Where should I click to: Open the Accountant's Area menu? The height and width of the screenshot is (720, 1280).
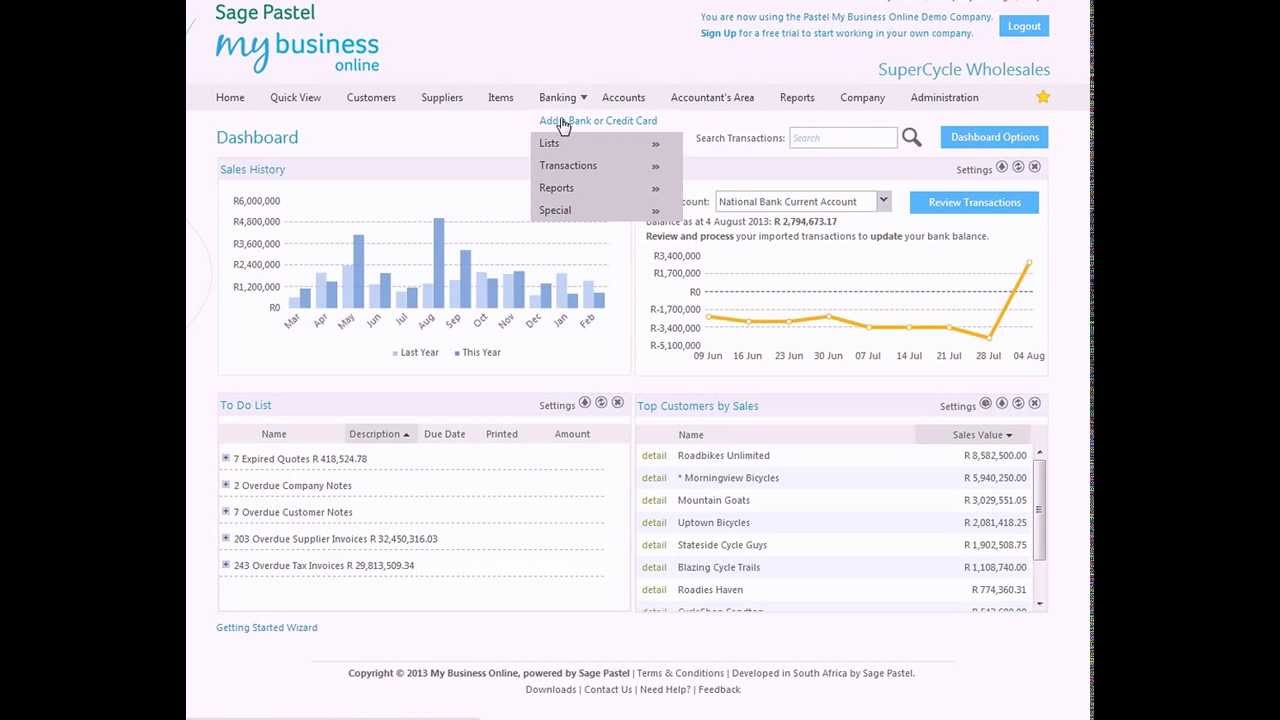pos(712,97)
